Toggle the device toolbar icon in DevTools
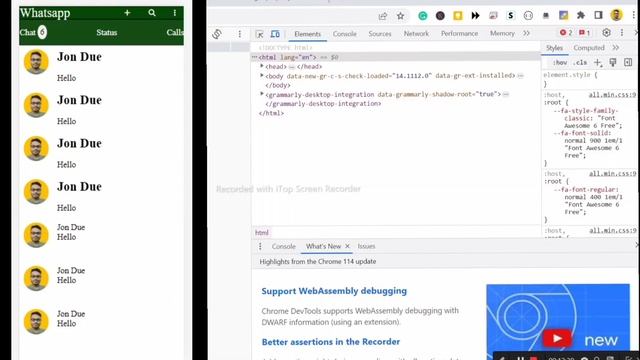Image resolution: width=640 pixels, height=360 pixels. (x=276, y=34)
